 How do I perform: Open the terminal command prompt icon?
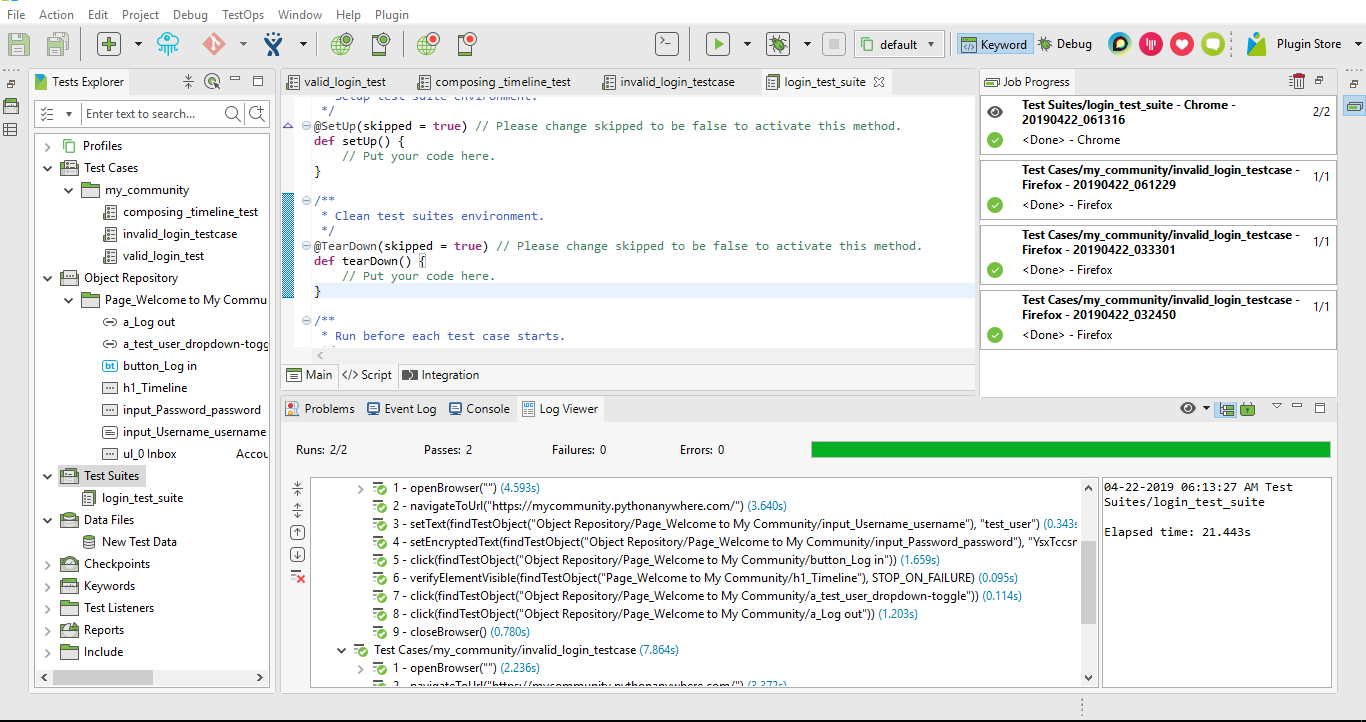[667, 44]
